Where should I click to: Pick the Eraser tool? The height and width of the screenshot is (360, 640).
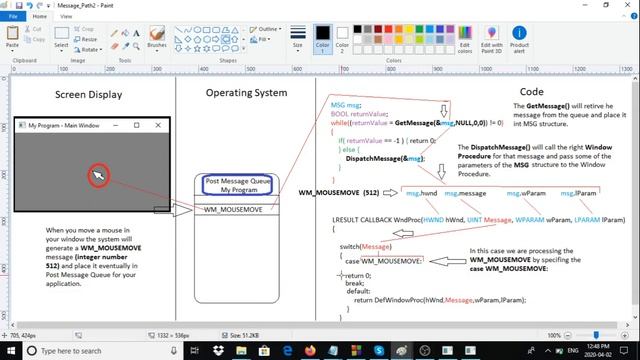tap(114, 46)
